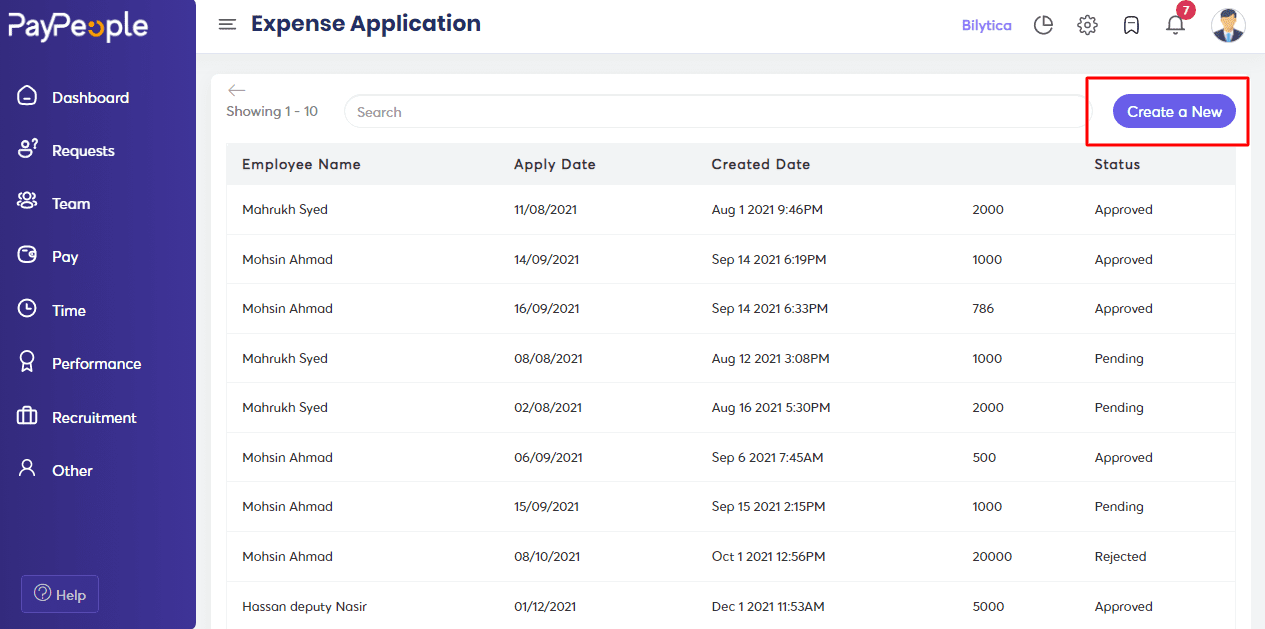
Task: Click the Performance ribbon icon
Action: pyautogui.click(x=27, y=362)
